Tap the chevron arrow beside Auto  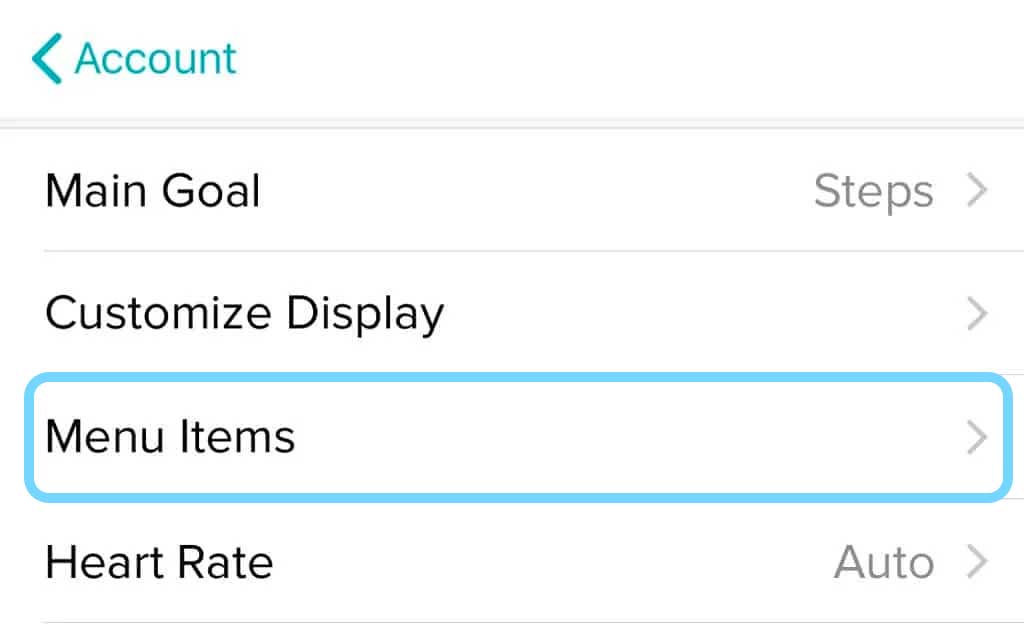[977, 562]
